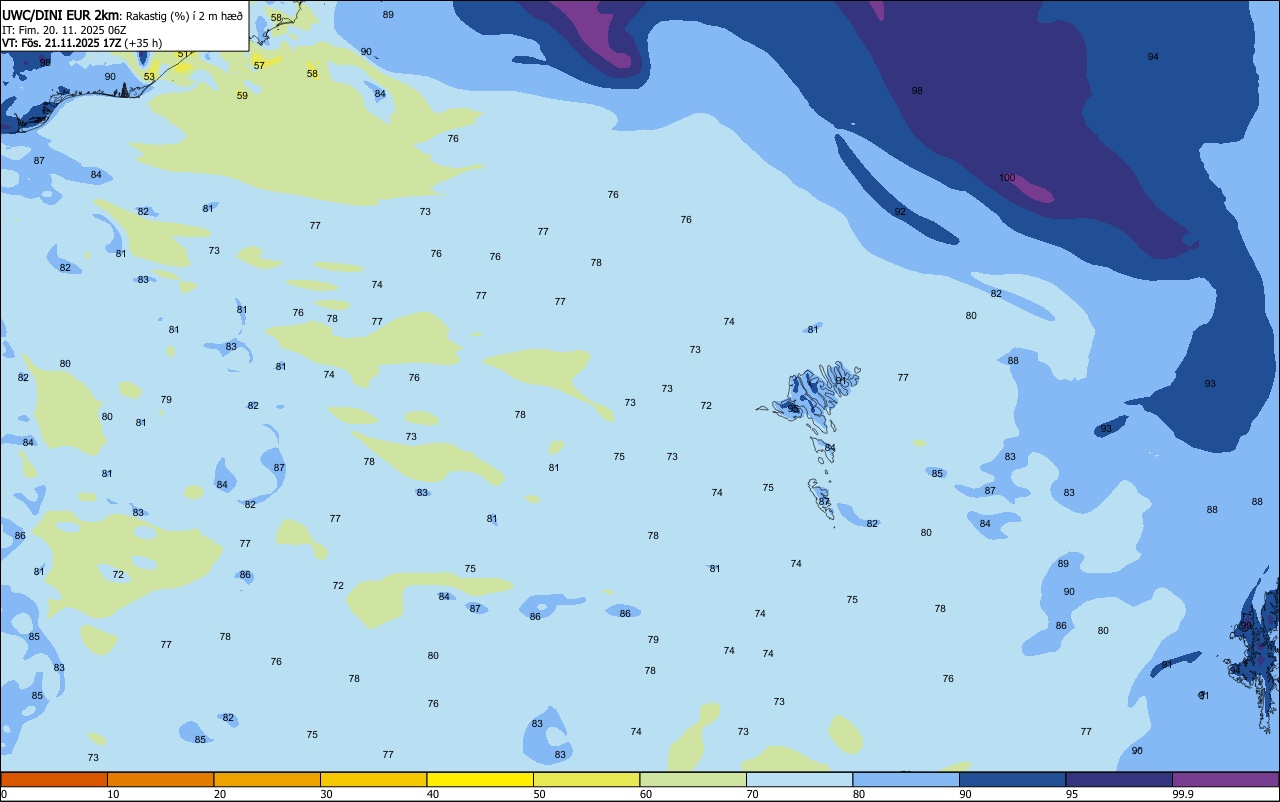Click the '40' legend tick label
The width and height of the screenshot is (1280, 802).
pyautogui.click(x=433, y=794)
